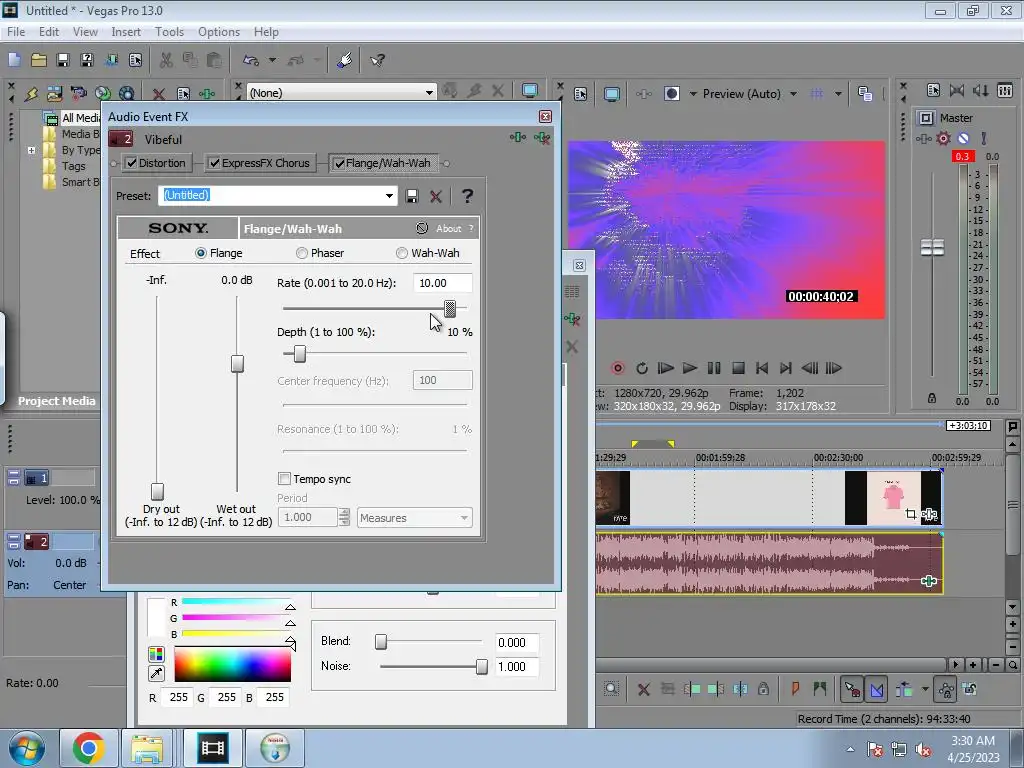Click the Remove Selected Plug-In icon

coord(541,137)
